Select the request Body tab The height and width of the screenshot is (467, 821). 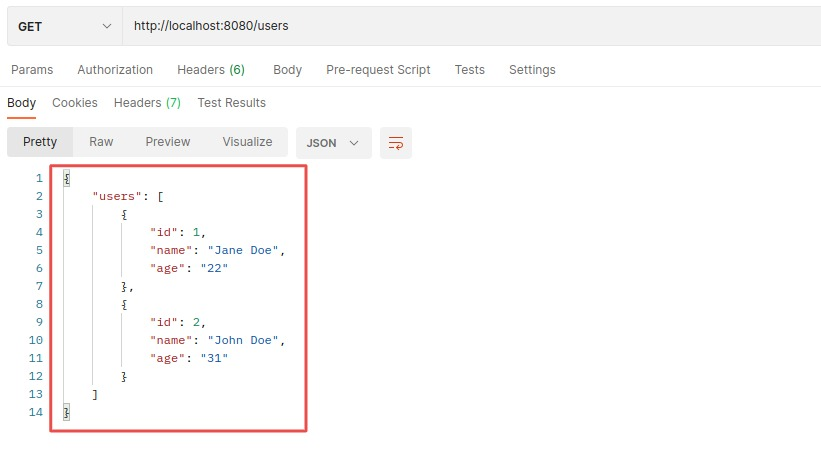[x=287, y=70]
